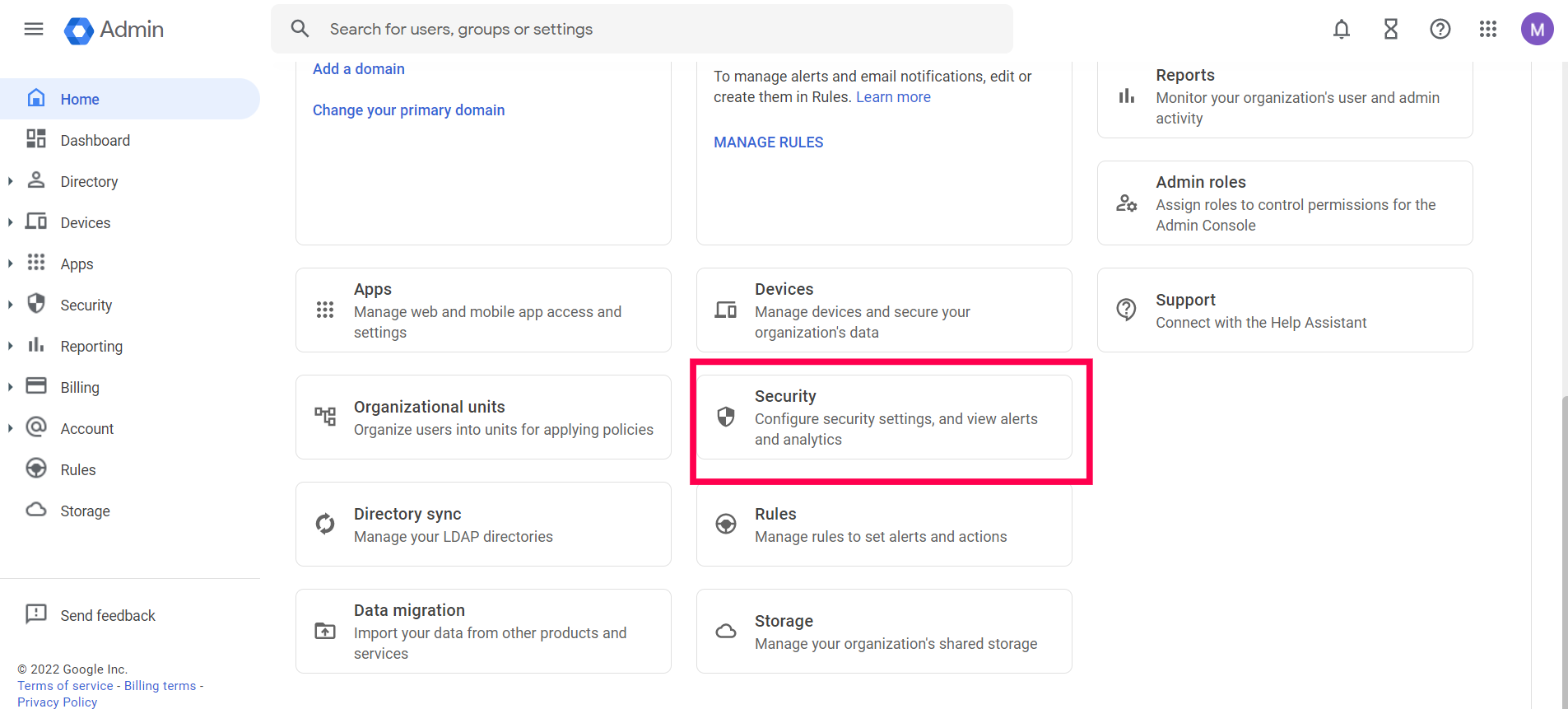Expand the Devices sidebar section

tap(11, 222)
